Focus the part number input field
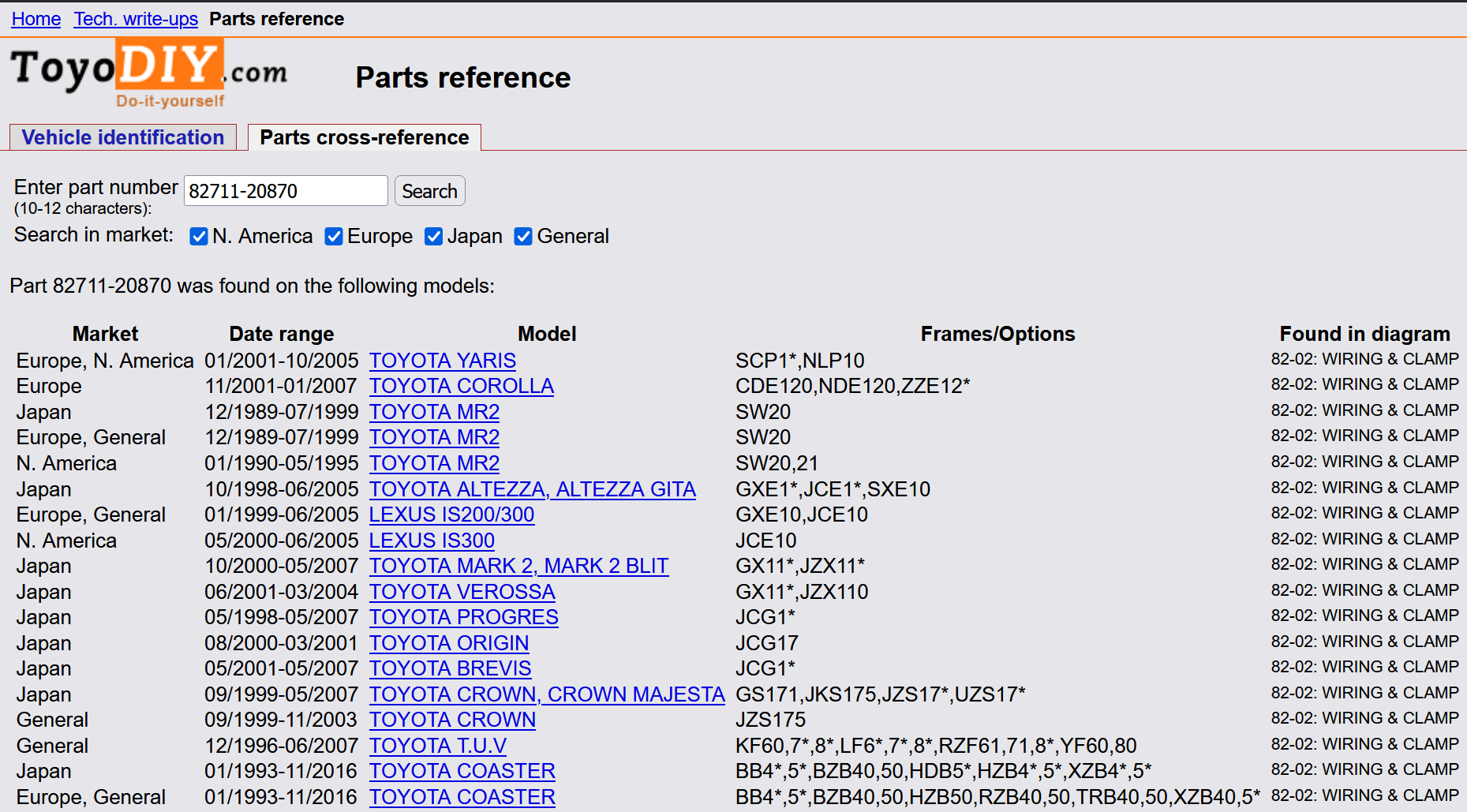 pos(286,191)
